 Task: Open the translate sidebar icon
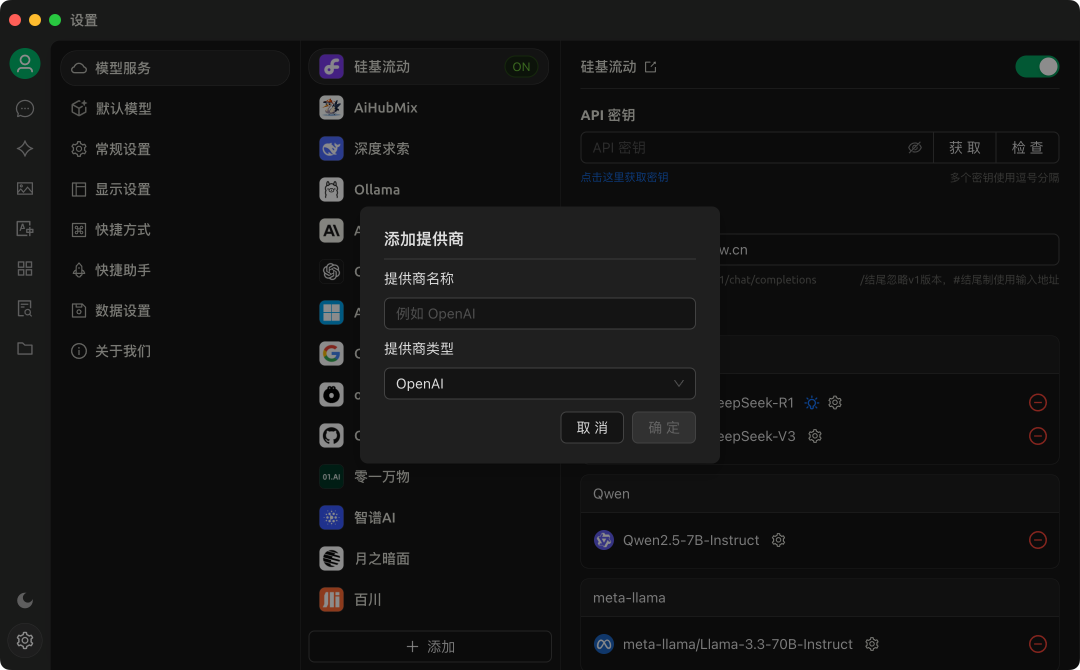[25, 229]
